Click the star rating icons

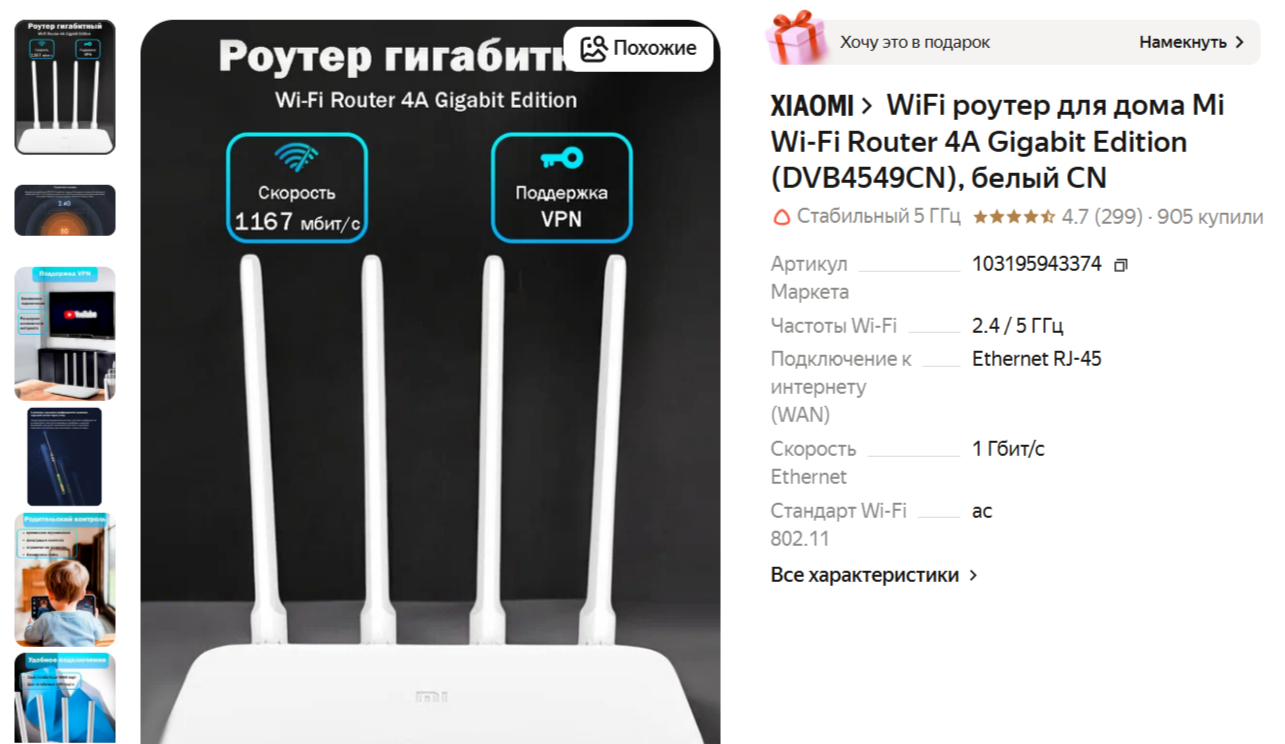tap(1014, 217)
